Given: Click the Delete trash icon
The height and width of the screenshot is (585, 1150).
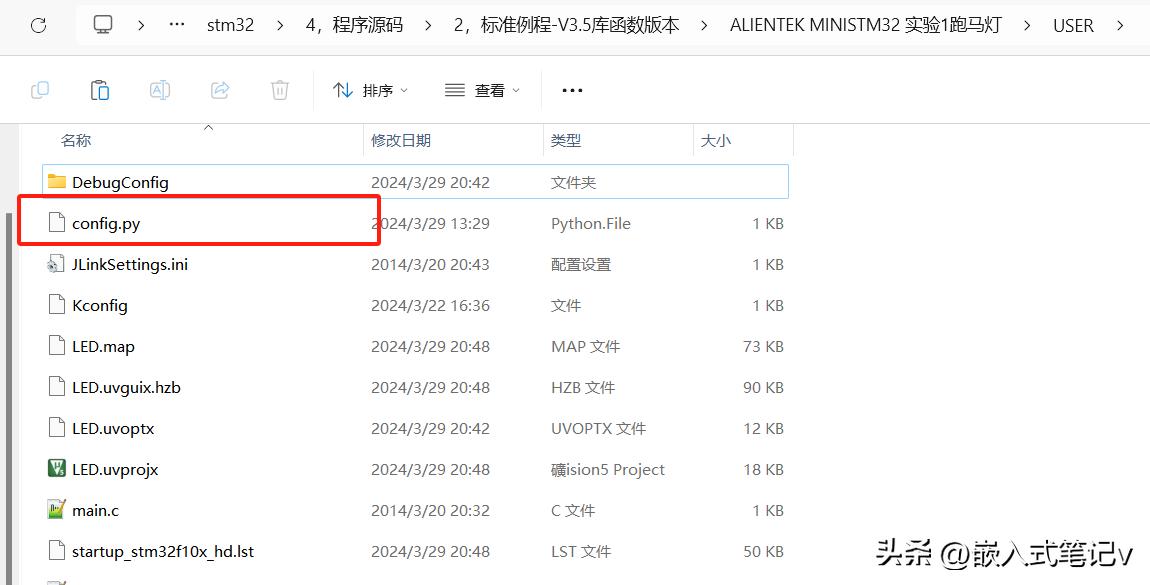Looking at the screenshot, I should coord(279,89).
